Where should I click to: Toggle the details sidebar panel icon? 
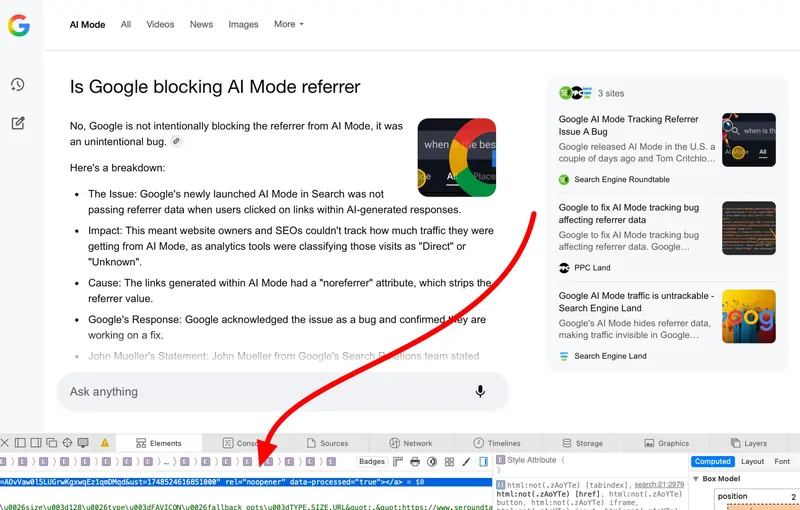[x=483, y=462]
